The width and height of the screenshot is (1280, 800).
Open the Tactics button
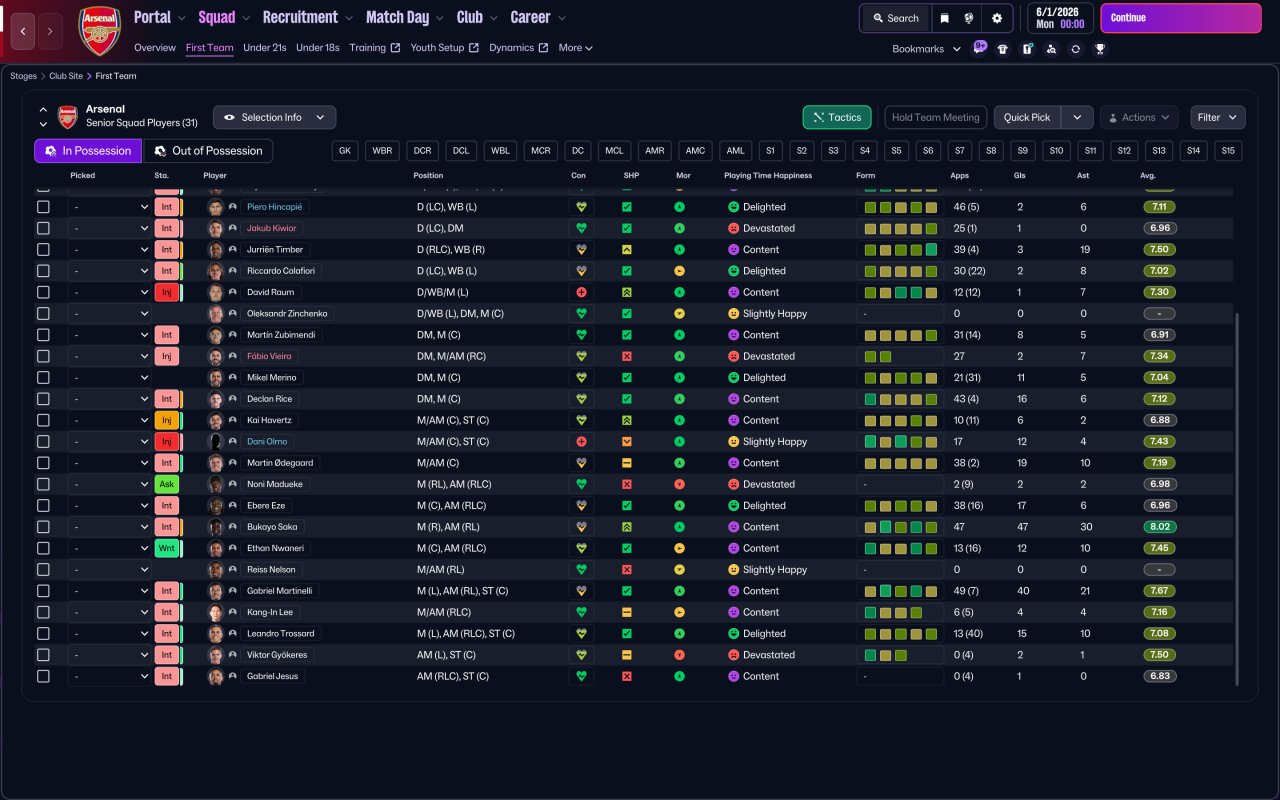tap(837, 117)
